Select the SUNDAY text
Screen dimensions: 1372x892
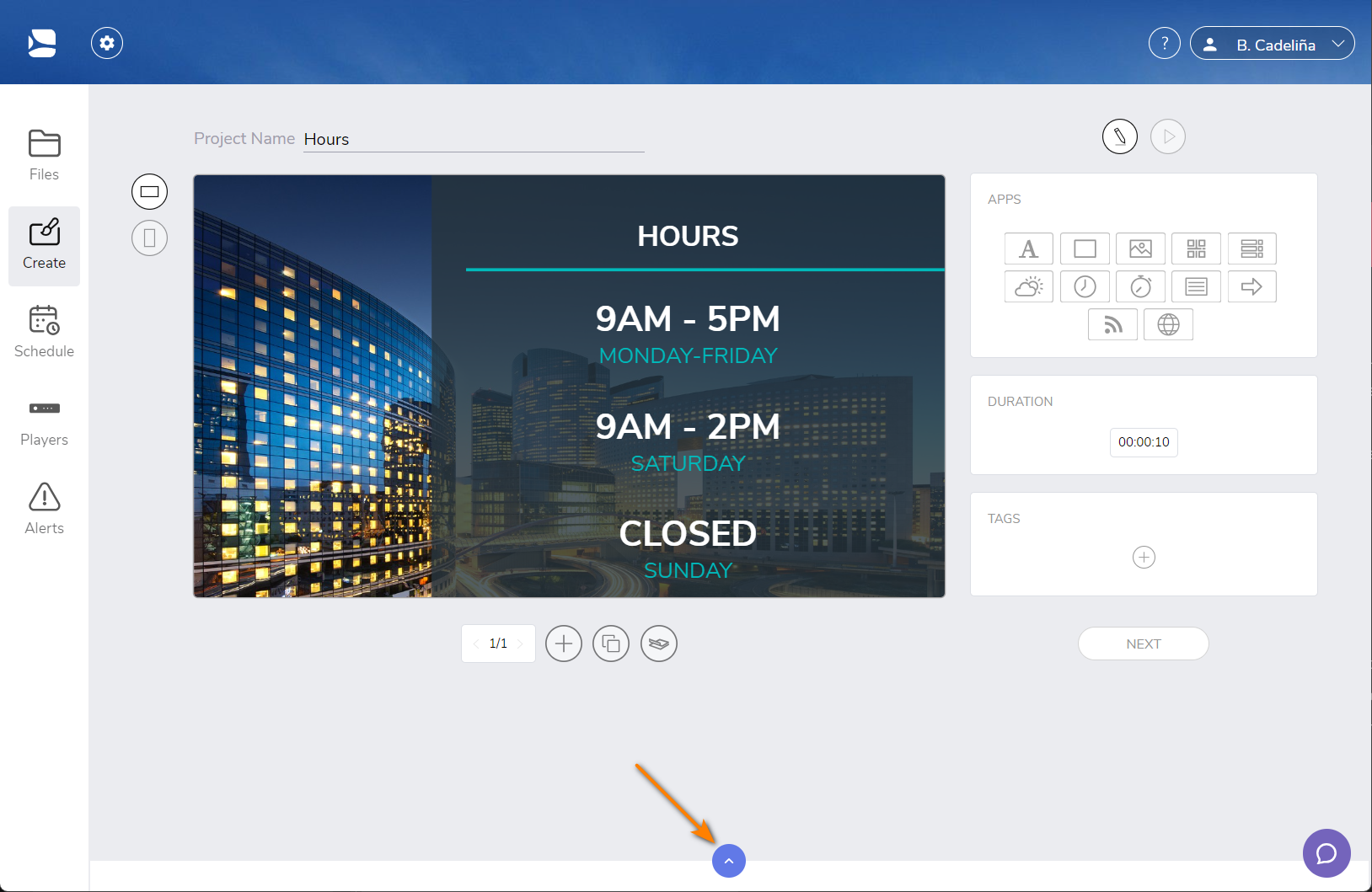688,570
